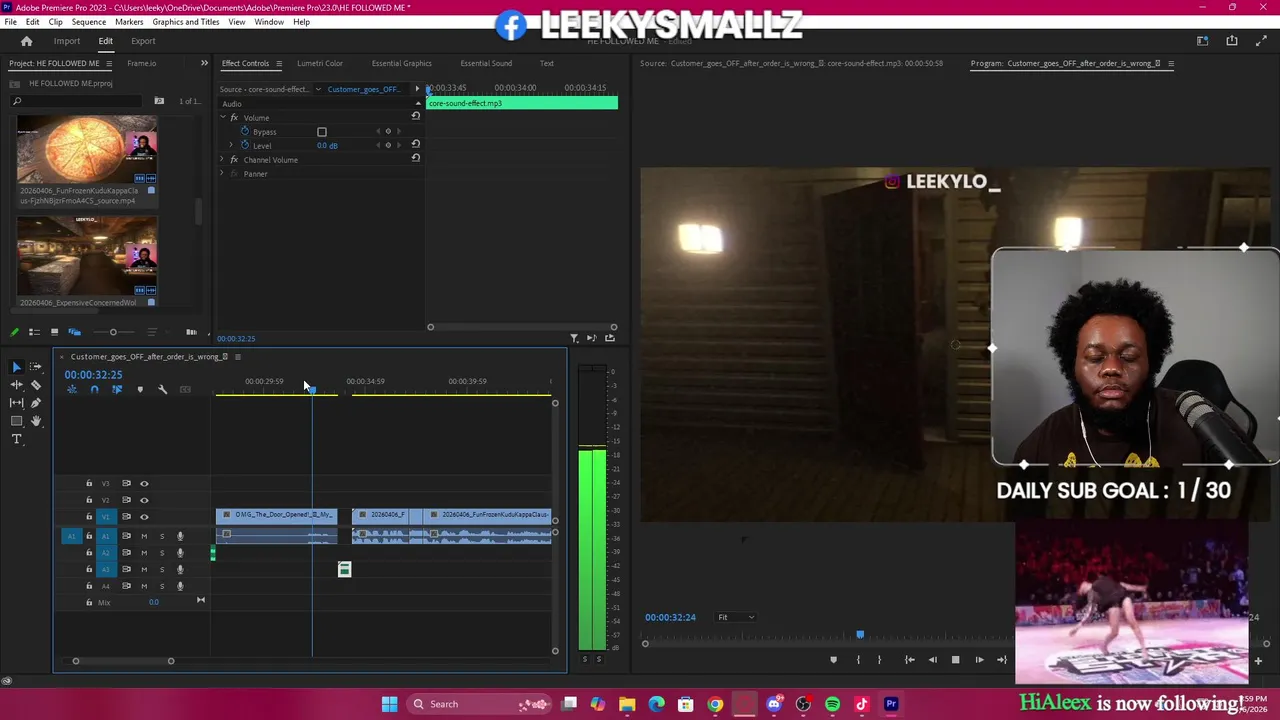Solo audio track A2
This screenshot has height=720, width=1280.
point(162,553)
